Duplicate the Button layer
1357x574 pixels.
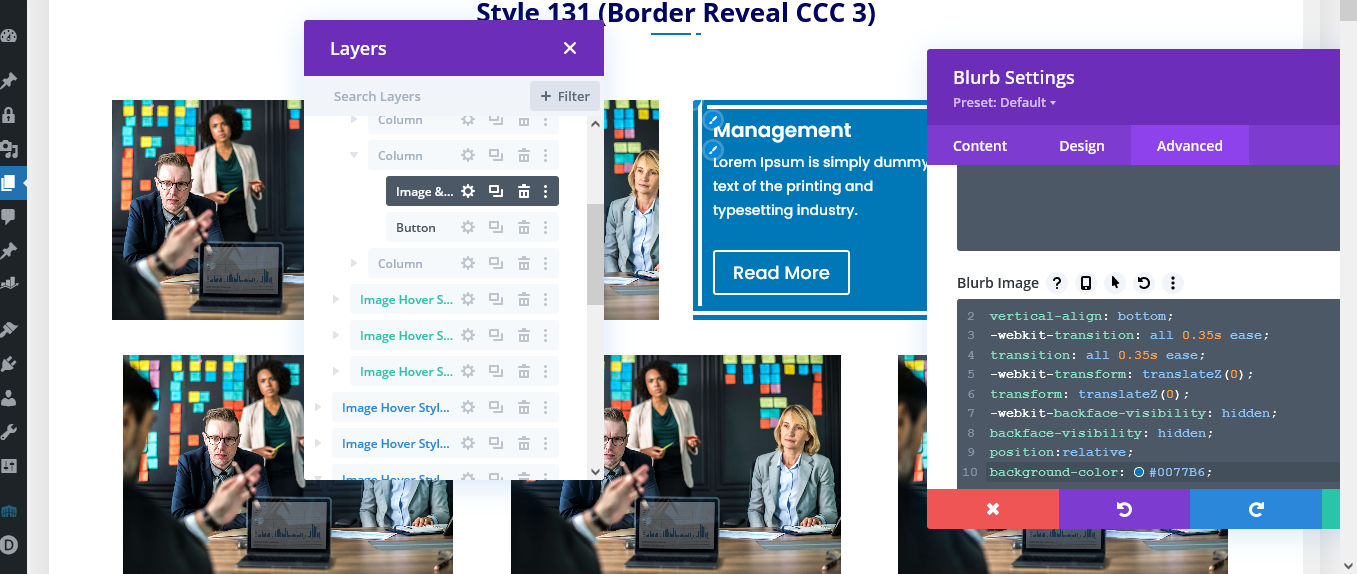(495, 227)
